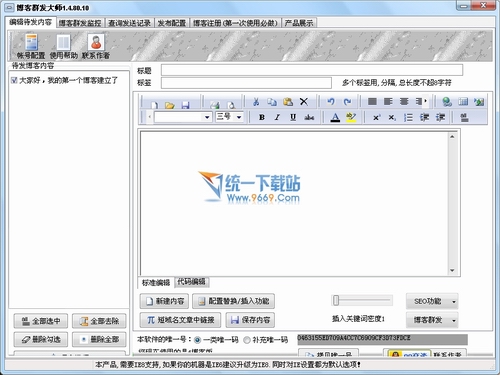Click into the 标题 title input field

312,70
